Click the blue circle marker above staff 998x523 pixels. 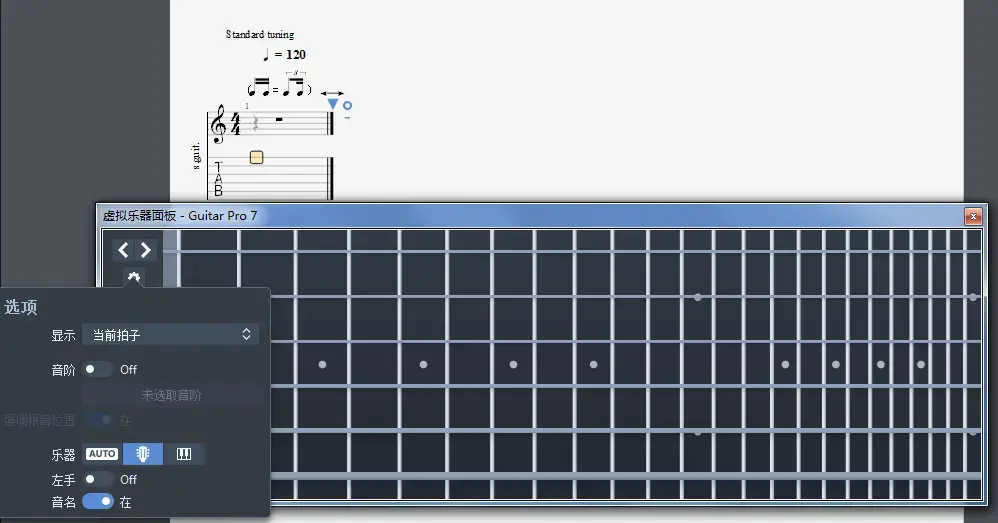pyautogui.click(x=348, y=106)
